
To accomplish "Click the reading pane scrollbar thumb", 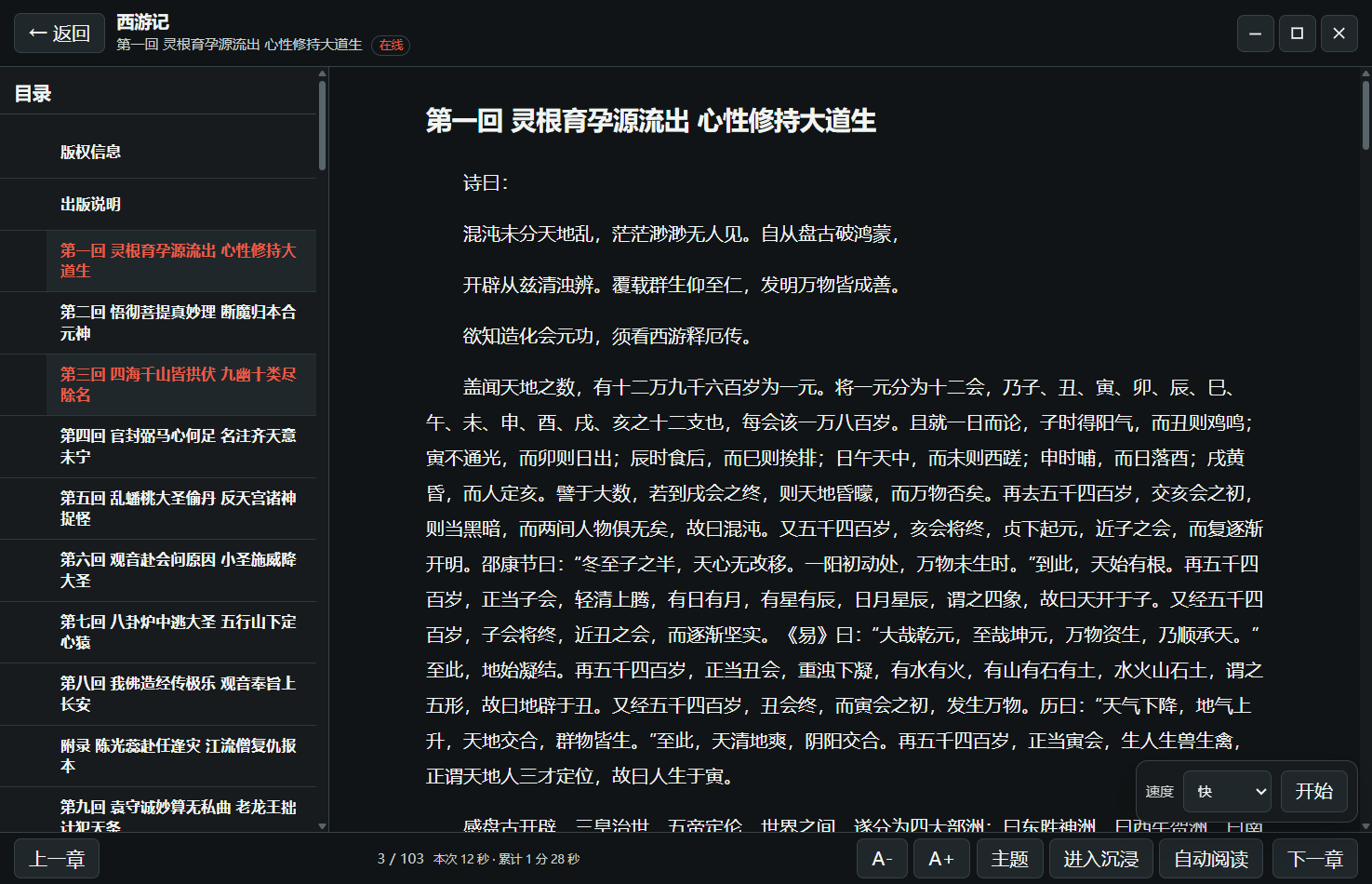I will [1365, 114].
